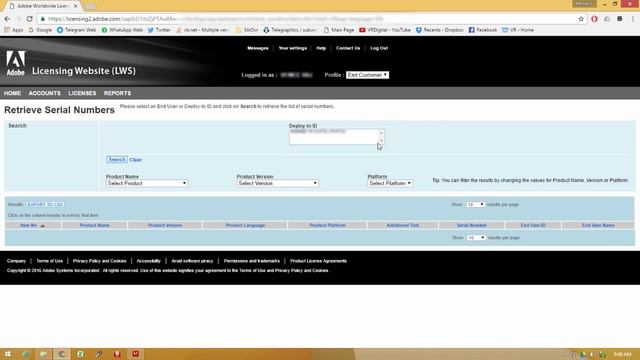The image size is (640, 360).
Task: Expand the Select Platform dropdown
Action: (x=390, y=183)
